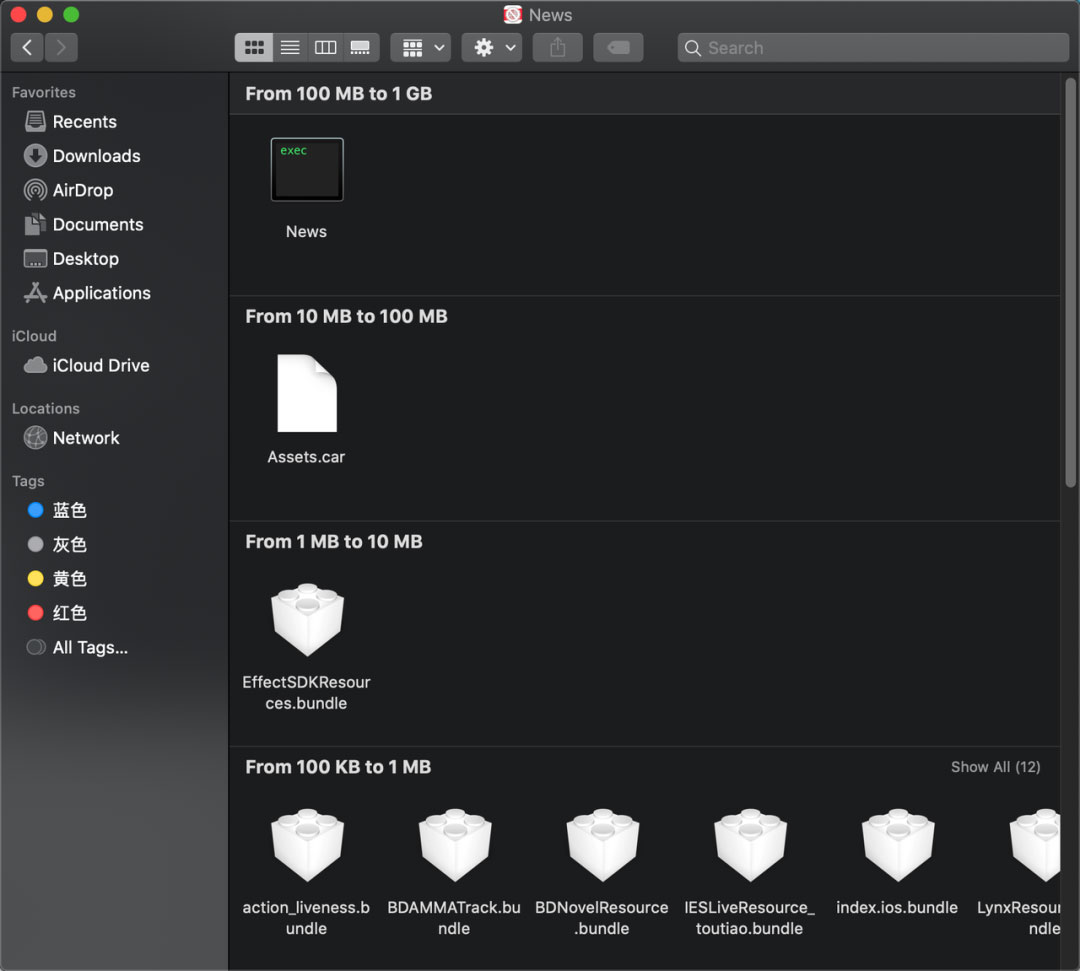Image resolution: width=1080 pixels, height=971 pixels.
Task: Click the Share toolbar button
Action: [558, 47]
